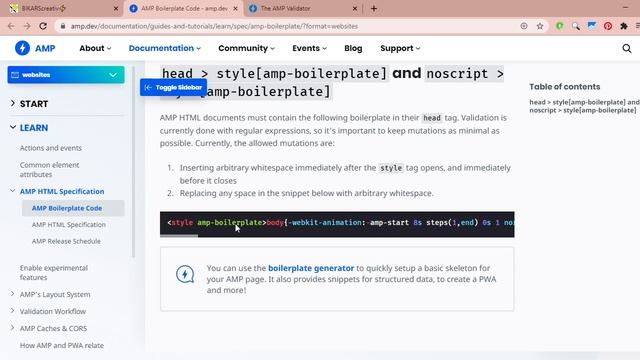Click the table of contents heading link

tap(584, 106)
